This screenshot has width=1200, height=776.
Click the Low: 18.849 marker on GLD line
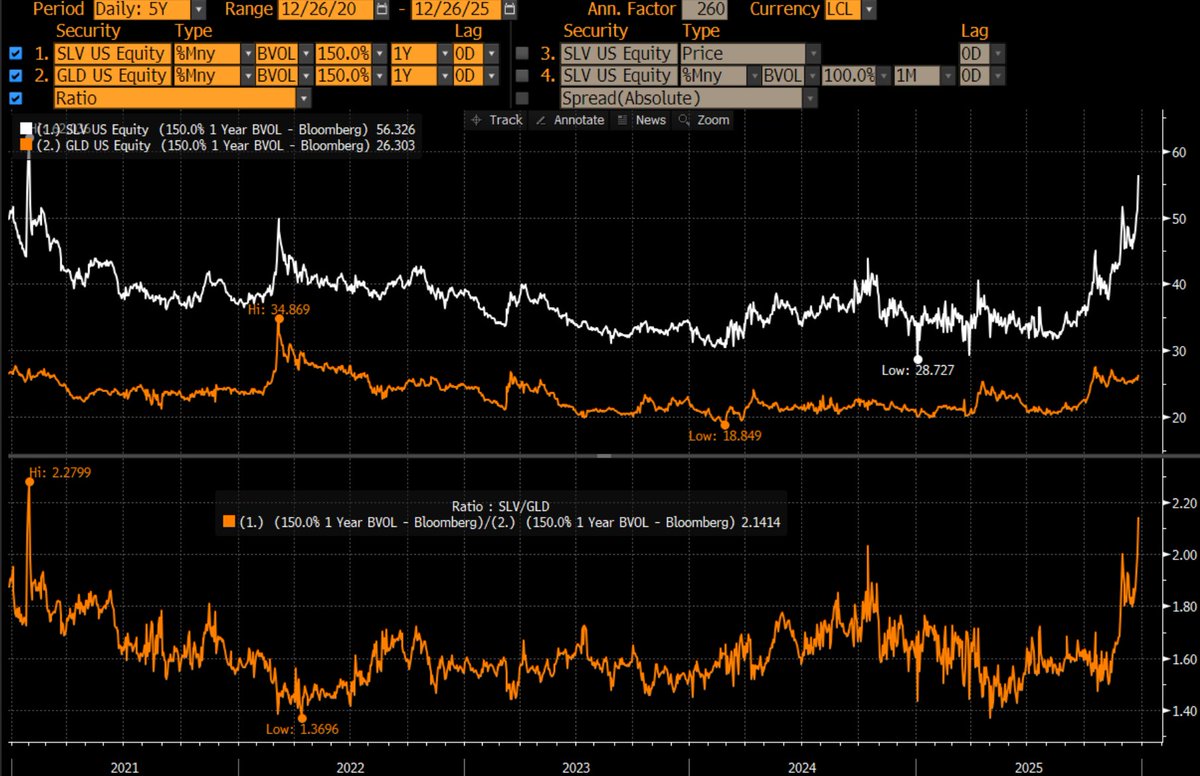tap(725, 425)
